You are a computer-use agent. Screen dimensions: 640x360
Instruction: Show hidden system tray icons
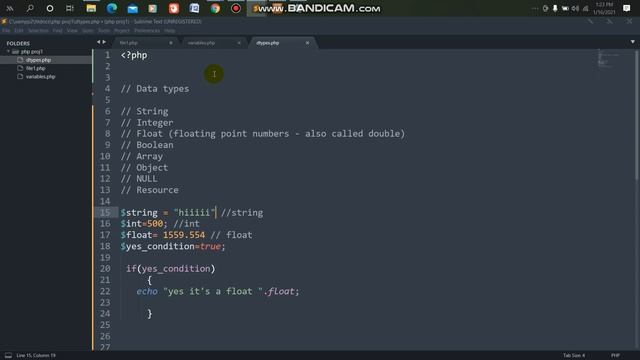click(x=535, y=8)
